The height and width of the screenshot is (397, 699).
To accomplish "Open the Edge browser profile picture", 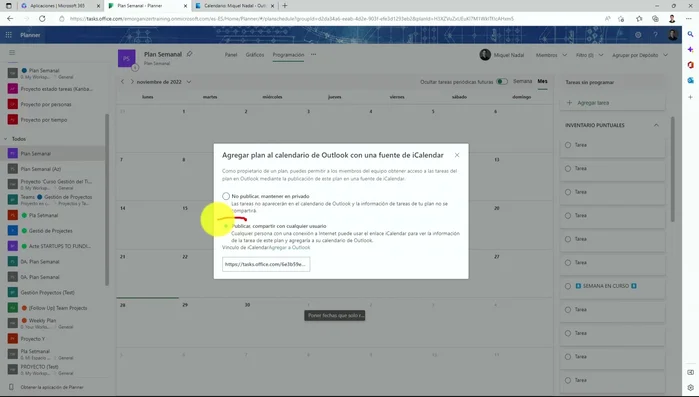I will pyautogui.click(x=672, y=19).
